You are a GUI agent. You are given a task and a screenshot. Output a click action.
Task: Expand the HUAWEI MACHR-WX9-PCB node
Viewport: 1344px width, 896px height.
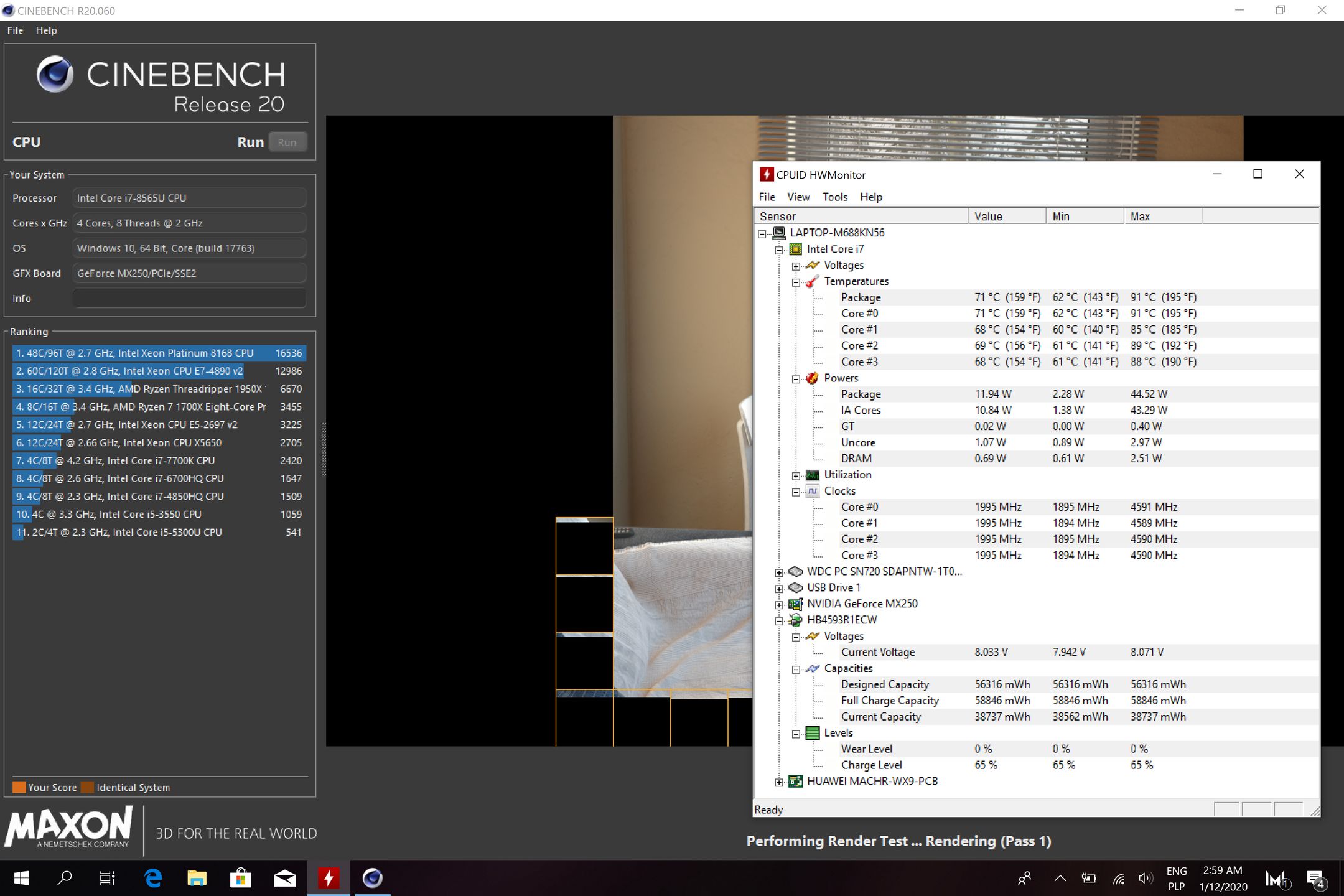pyautogui.click(x=779, y=782)
